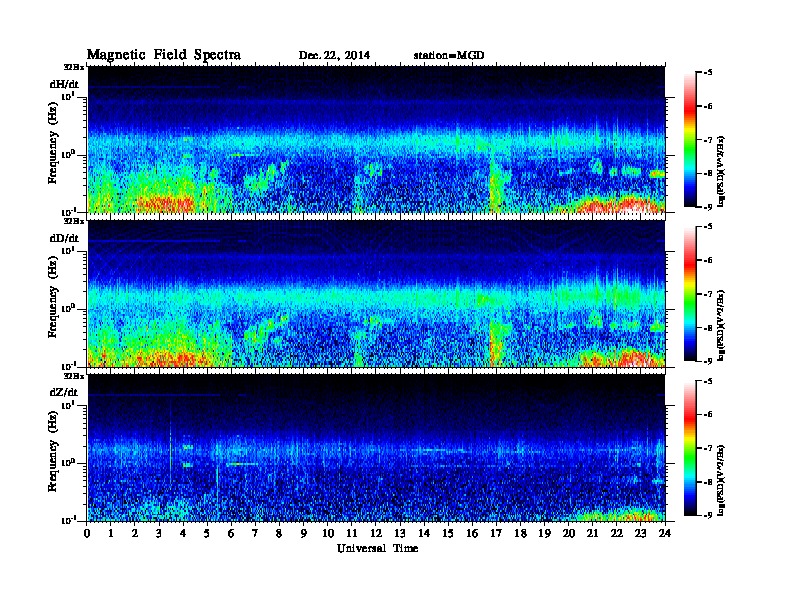Select the dH/dt panel label
792x612 pixels.
pos(64,85)
